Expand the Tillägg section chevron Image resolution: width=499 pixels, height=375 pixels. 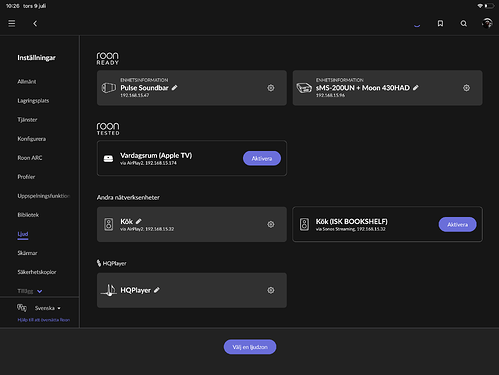tap(40, 291)
